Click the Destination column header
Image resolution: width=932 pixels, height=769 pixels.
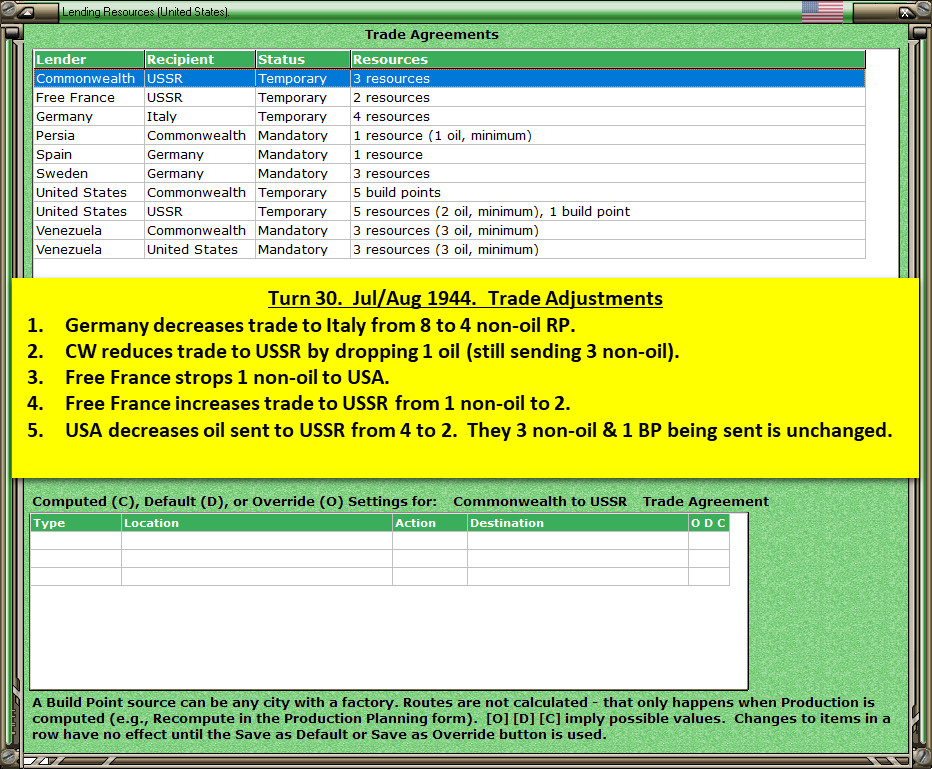pyautogui.click(x=578, y=523)
